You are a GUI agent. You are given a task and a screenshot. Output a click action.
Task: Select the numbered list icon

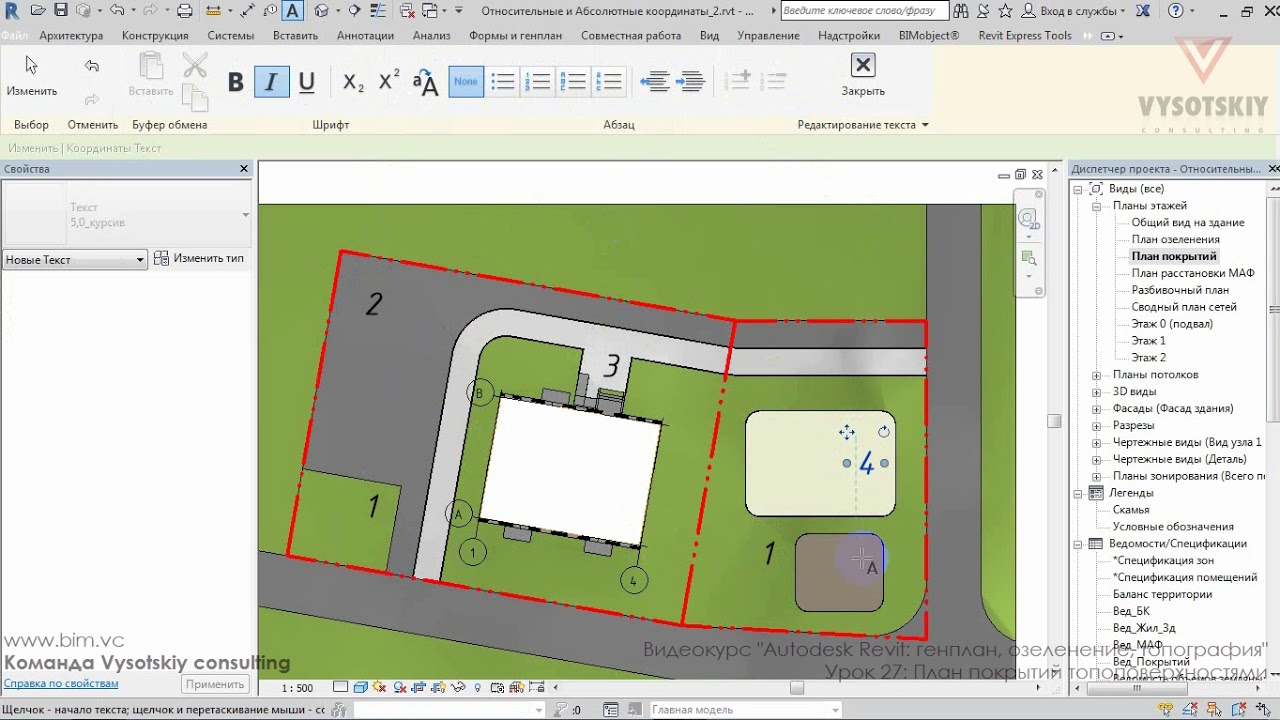point(538,82)
